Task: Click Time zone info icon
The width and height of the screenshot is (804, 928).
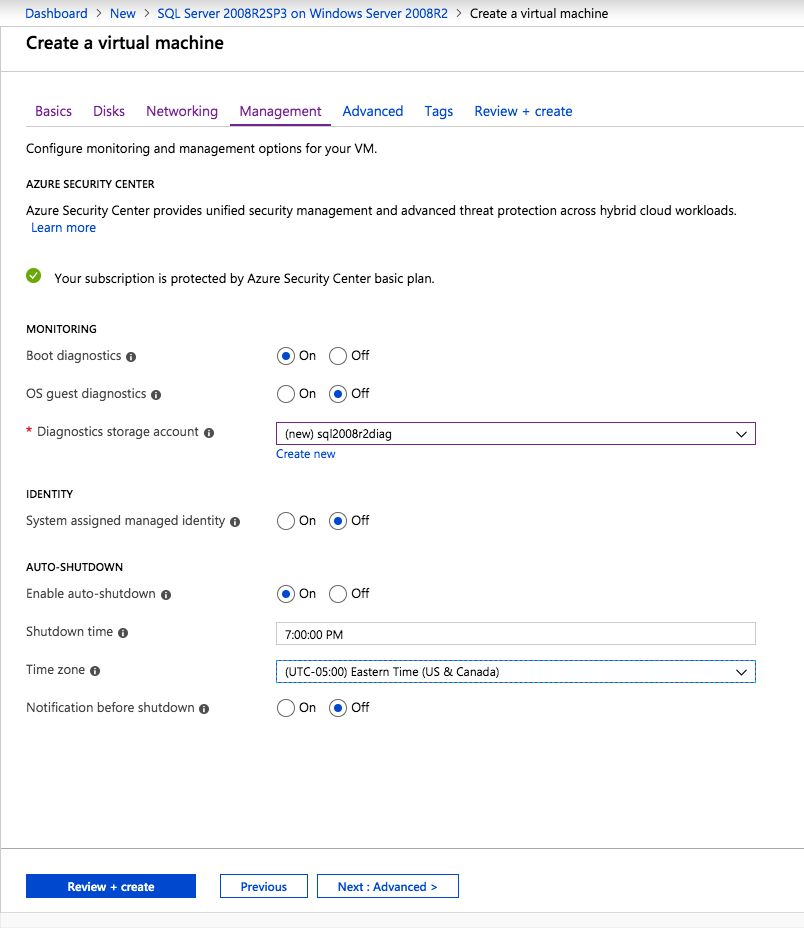Action: coord(95,671)
